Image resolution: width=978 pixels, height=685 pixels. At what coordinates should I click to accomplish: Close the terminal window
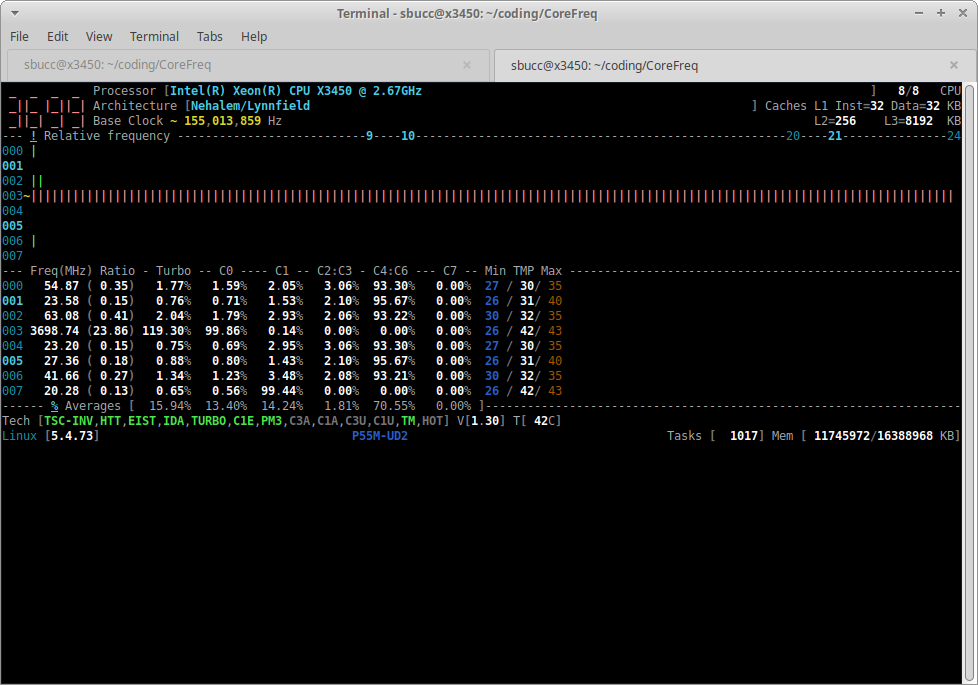[963, 13]
